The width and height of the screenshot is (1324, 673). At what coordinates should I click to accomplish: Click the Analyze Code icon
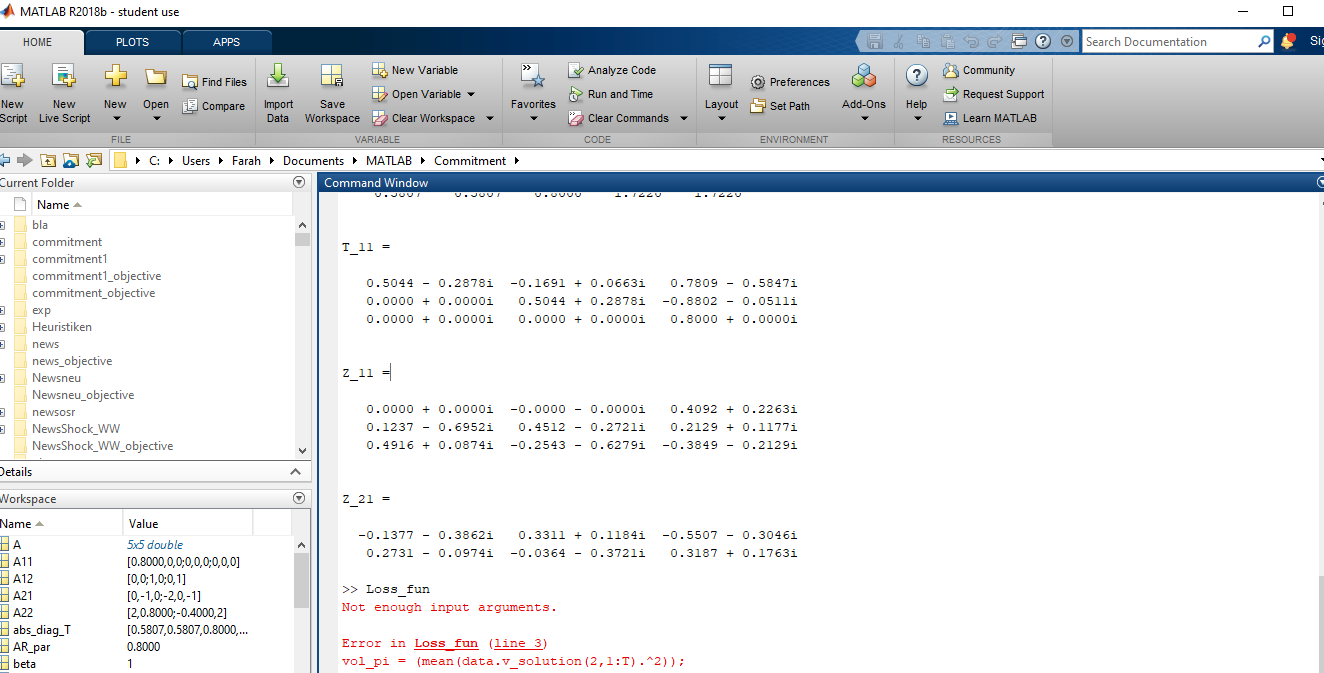576,71
